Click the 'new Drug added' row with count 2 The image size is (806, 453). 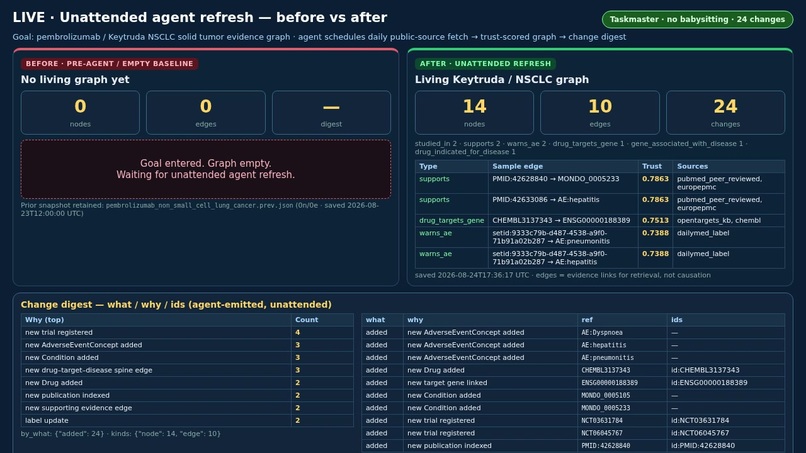[187, 383]
